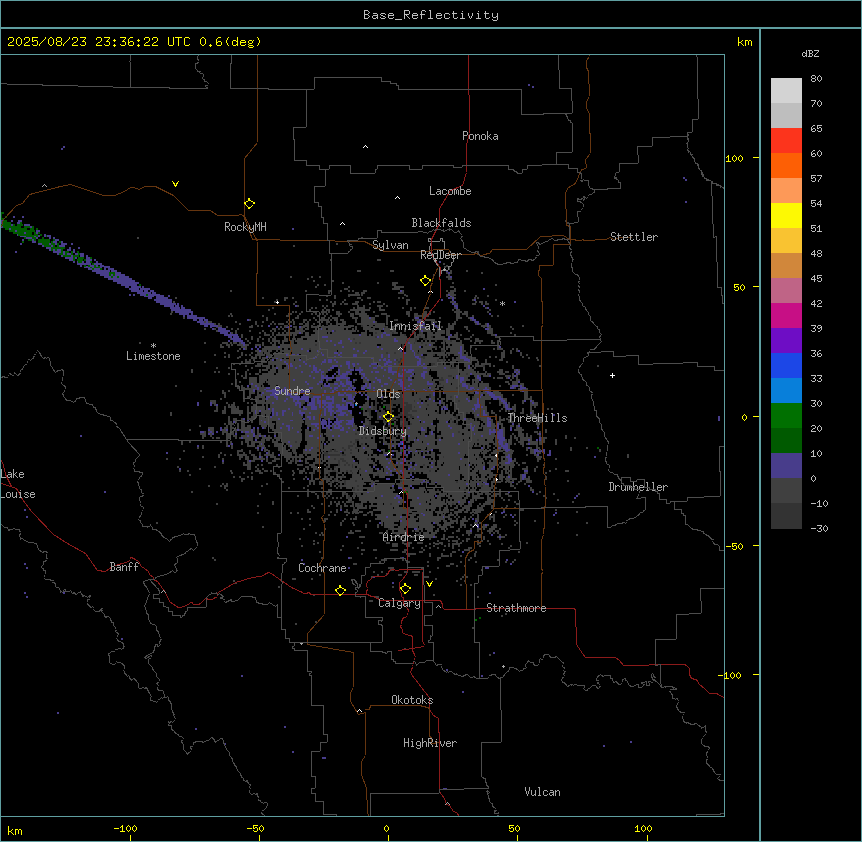862x842 pixels.
Task: Click the Stettler label
Action: pyautogui.click(x=634, y=237)
